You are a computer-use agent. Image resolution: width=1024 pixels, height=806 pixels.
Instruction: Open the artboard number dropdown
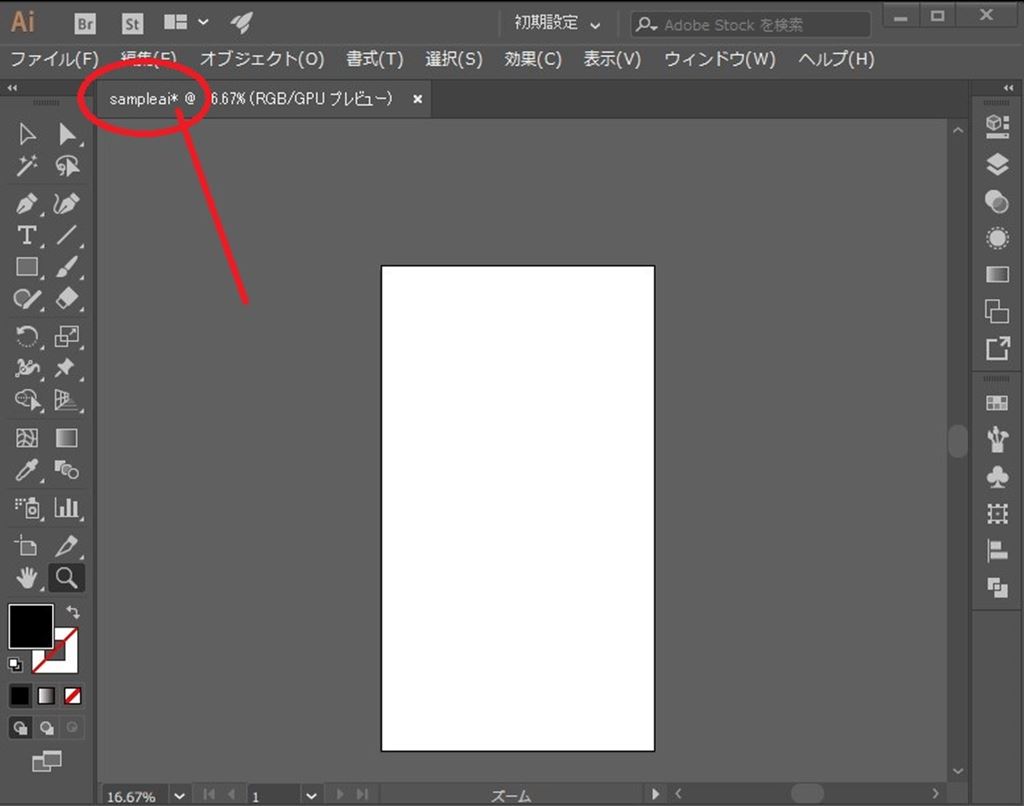click(311, 796)
